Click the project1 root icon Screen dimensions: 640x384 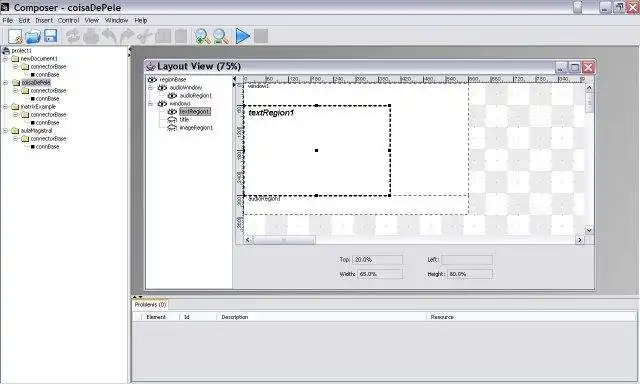click(6, 51)
